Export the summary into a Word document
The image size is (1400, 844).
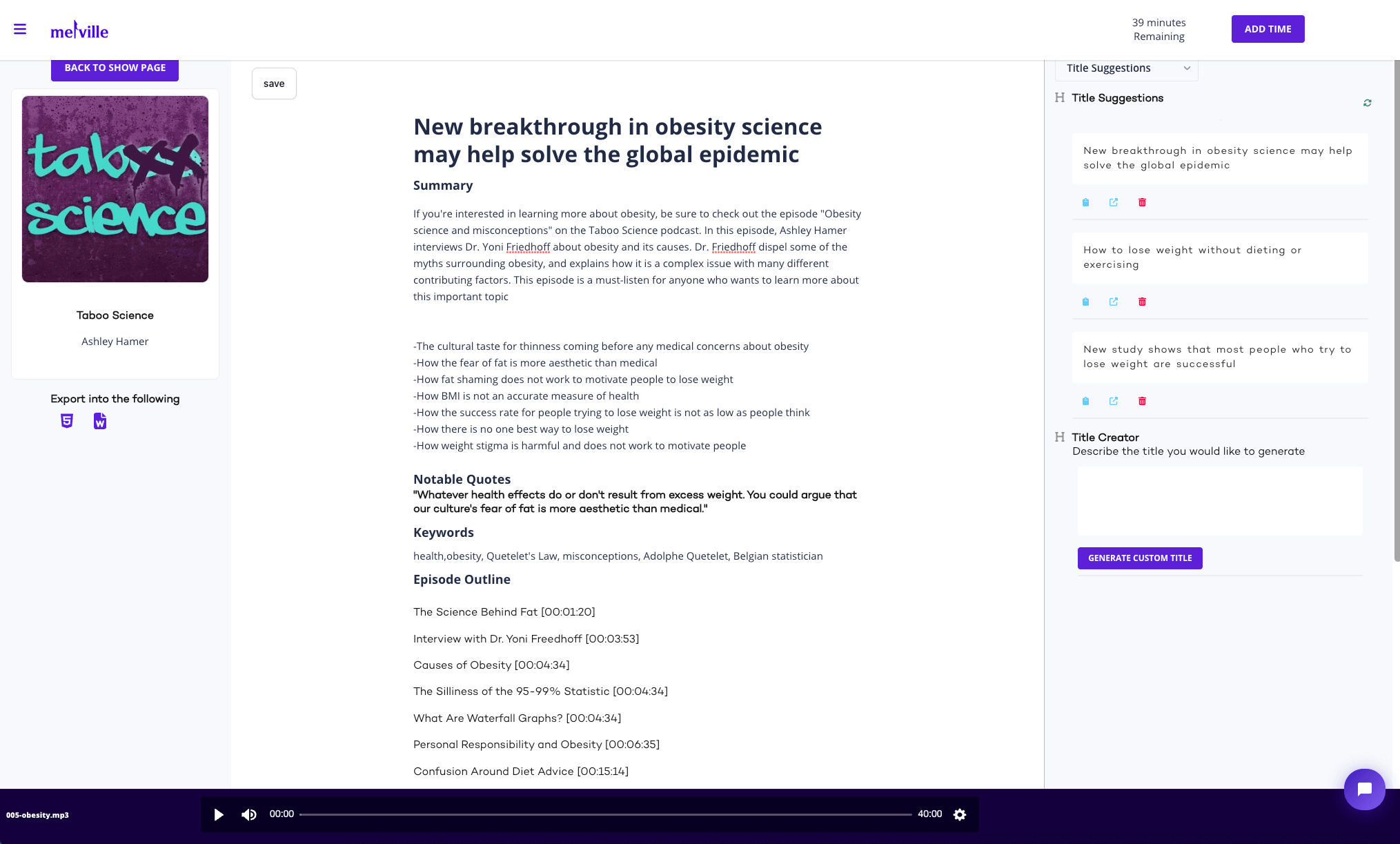coord(99,421)
